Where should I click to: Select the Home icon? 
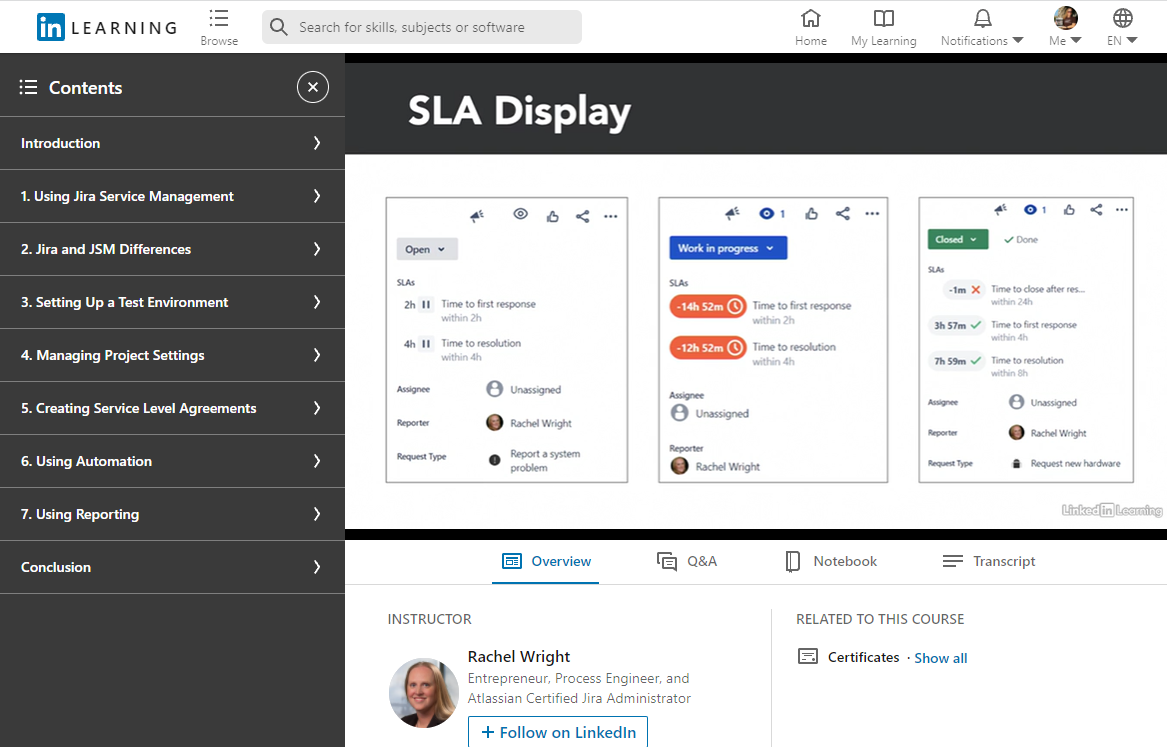click(810, 19)
